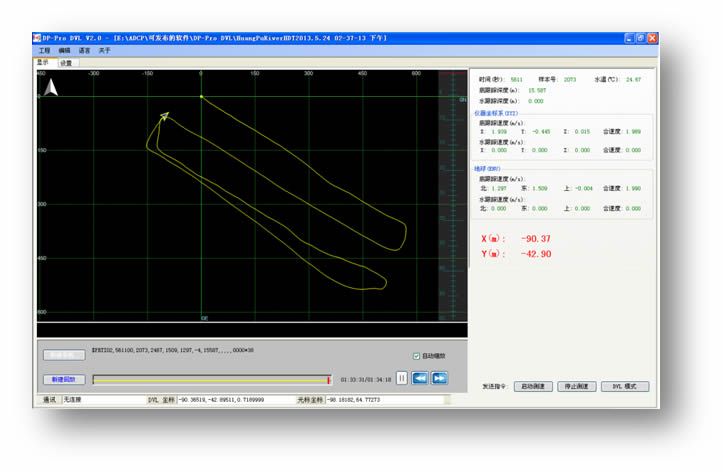The image size is (725, 474).
Task: Click the yellow playback progress bar
Action: click(x=212, y=380)
